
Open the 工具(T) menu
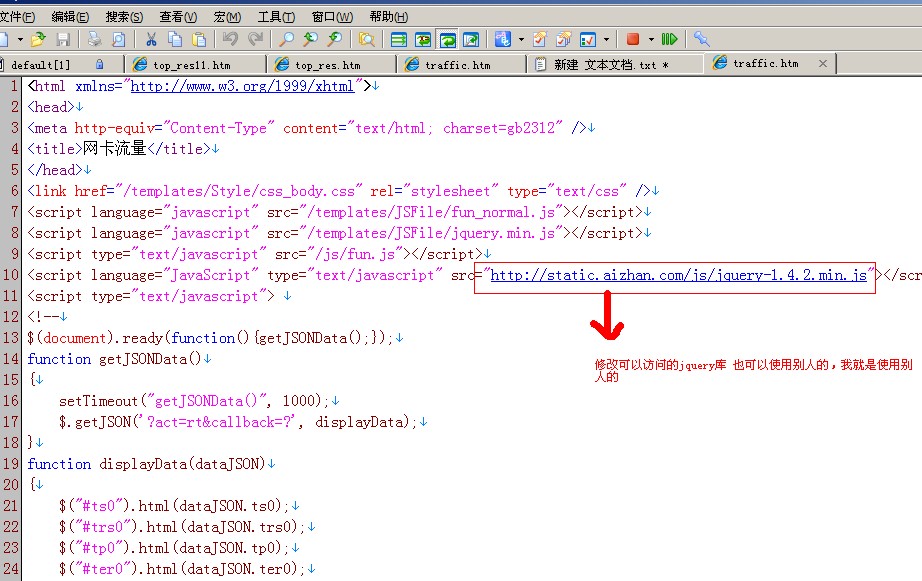pos(275,17)
